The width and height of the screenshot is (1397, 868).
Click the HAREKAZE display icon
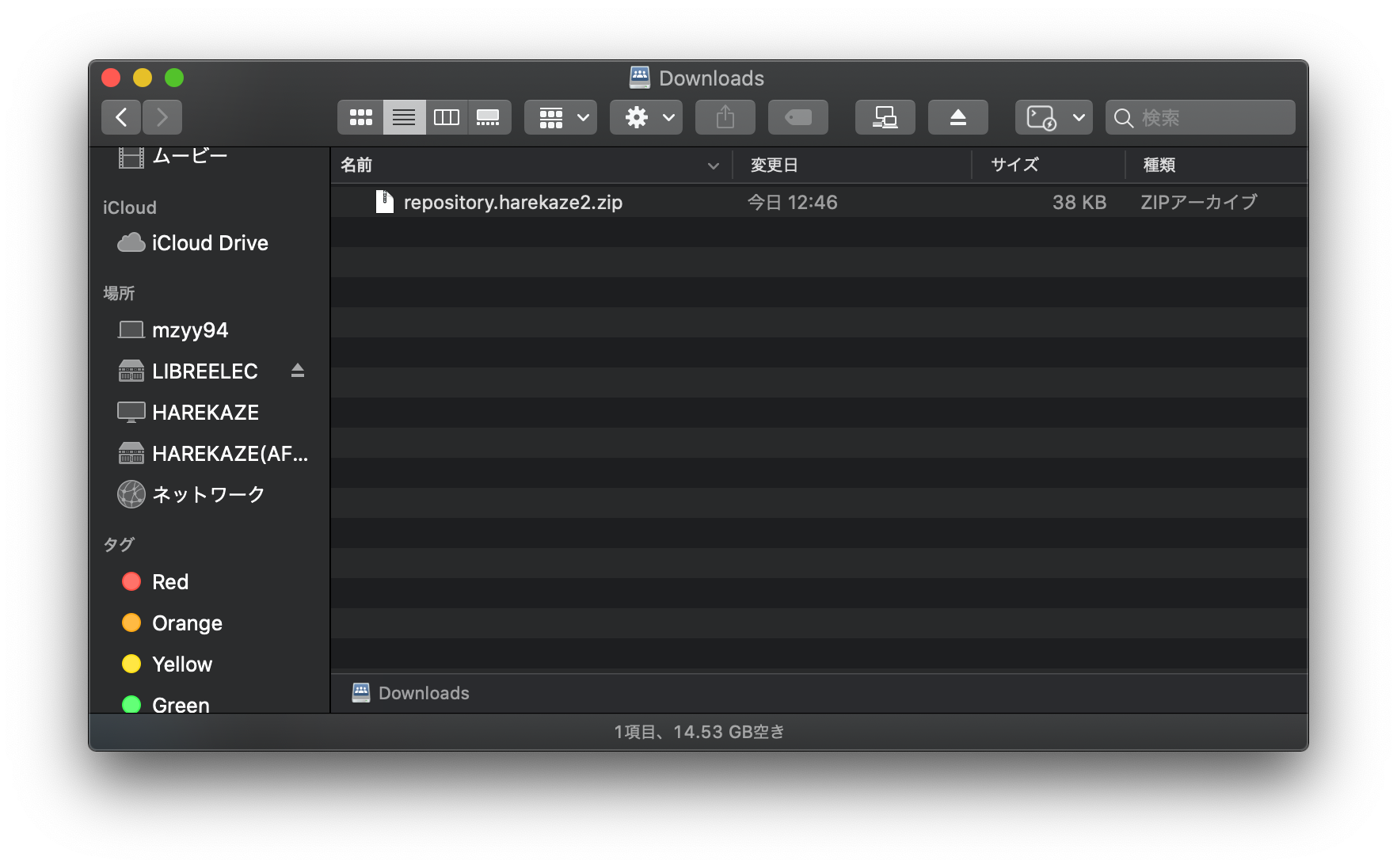[131, 412]
